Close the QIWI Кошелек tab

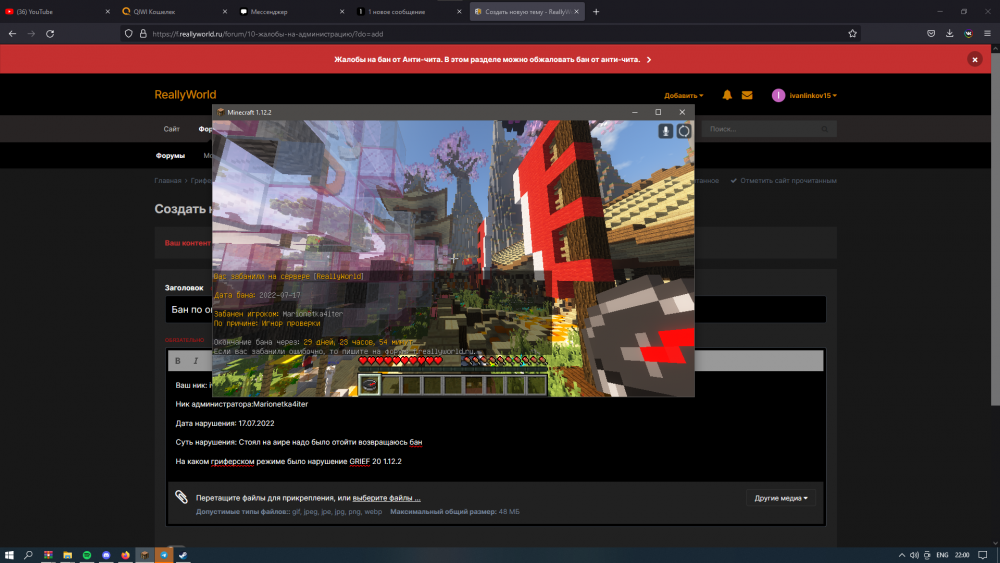224,11
